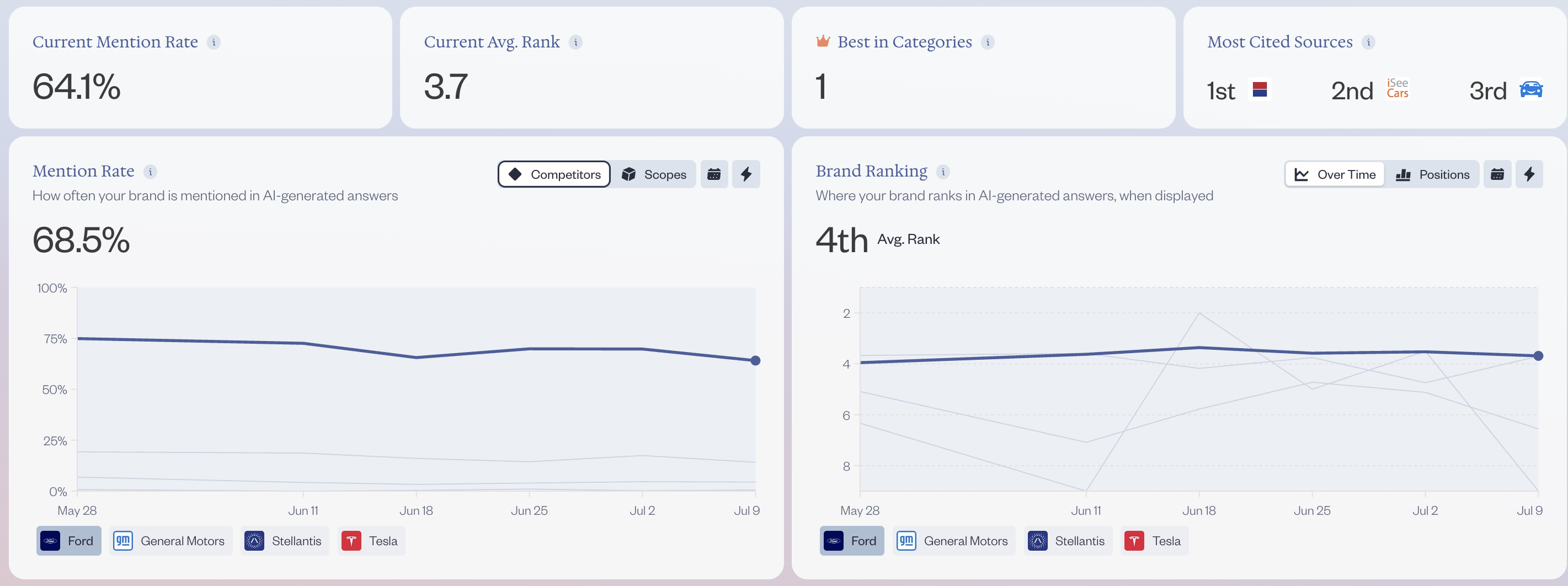The width and height of the screenshot is (1568, 586).
Task: Click info icon beside Most Cited Sources
Action: [x=1368, y=42]
